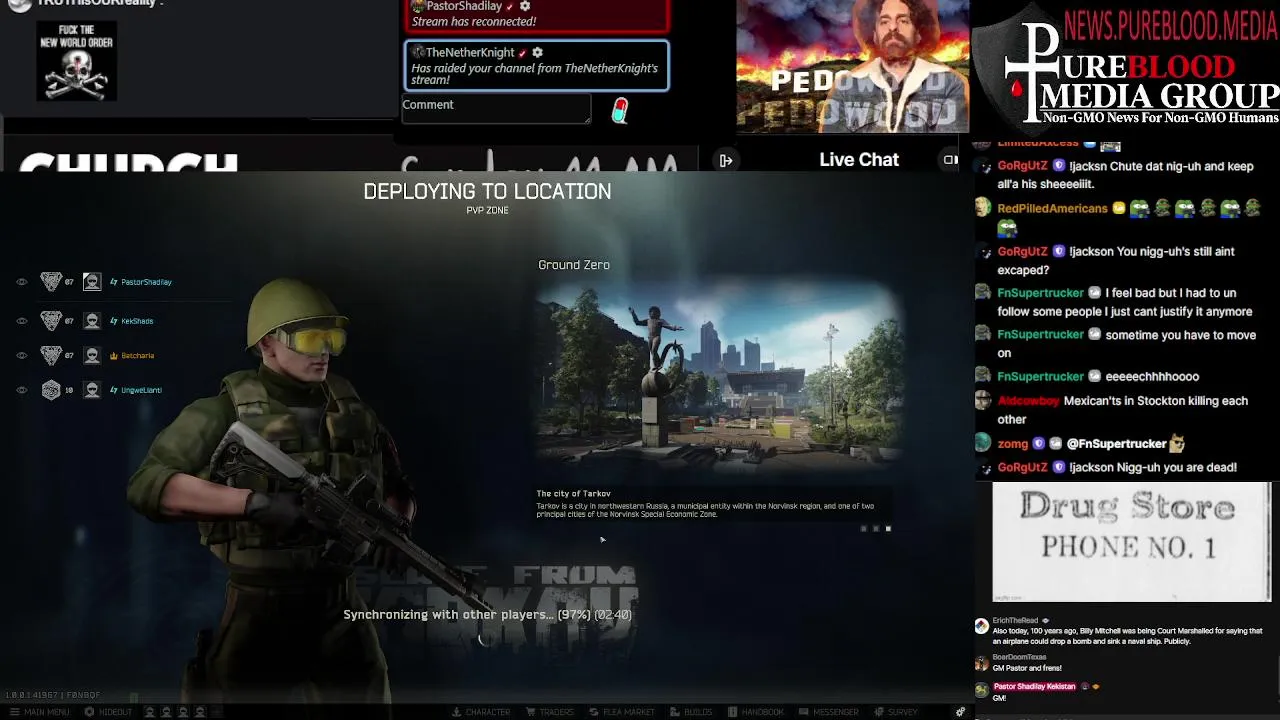Open game settings gear in bottom-right bar
This screenshot has height=720, width=1280.
(x=960, y=712)
